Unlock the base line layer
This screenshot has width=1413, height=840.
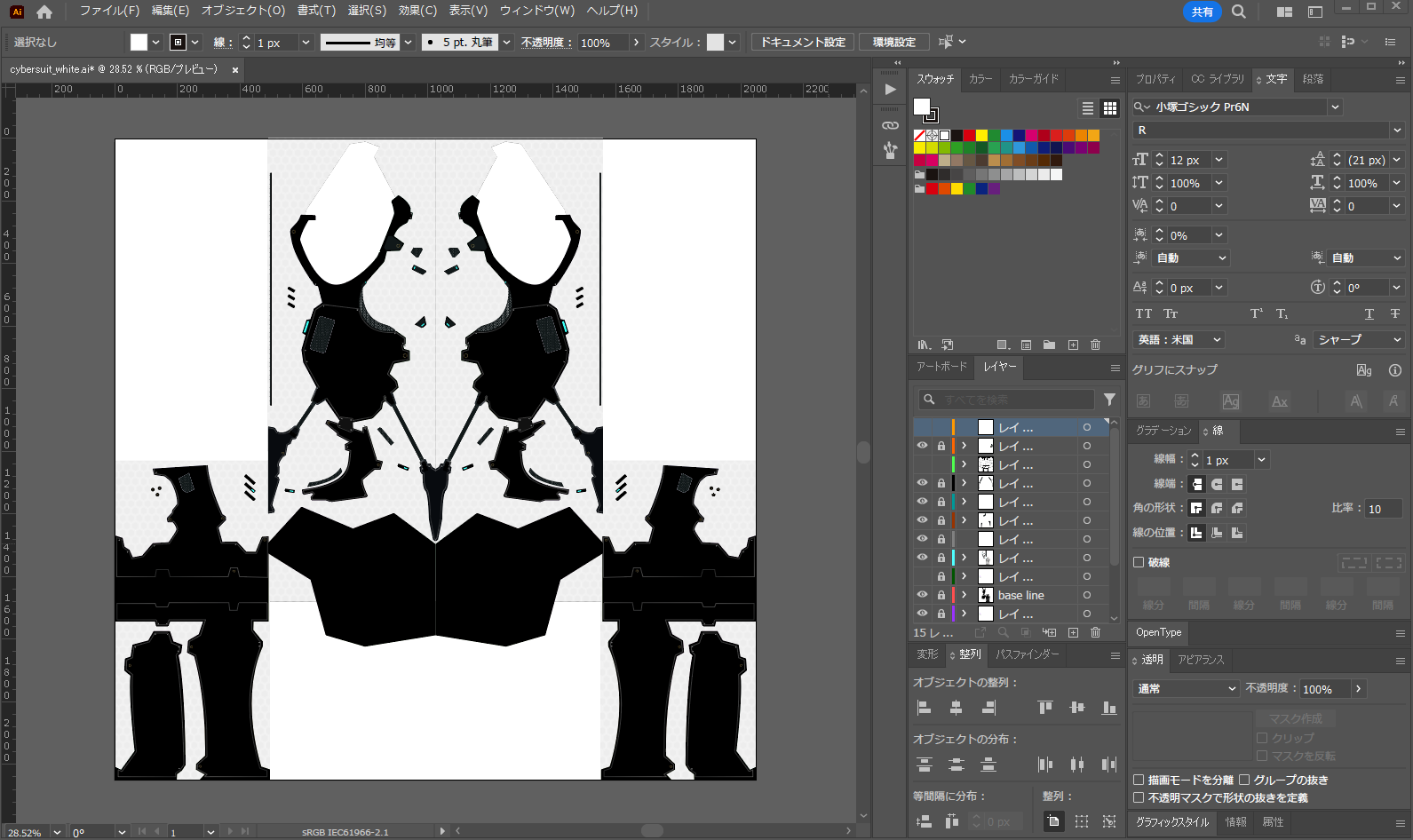coord(941,595)
